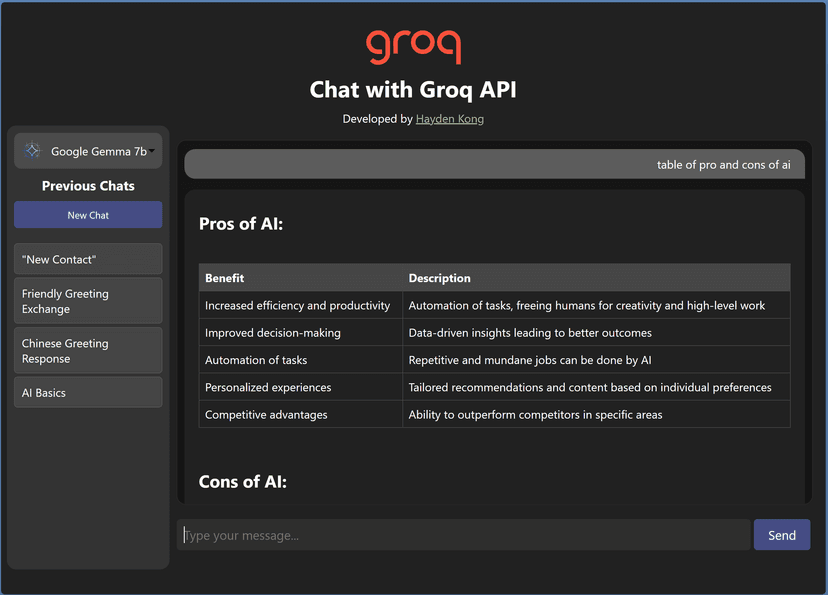
Task: Expand the model selector dropdown arrow
Action: coord(152,151)
